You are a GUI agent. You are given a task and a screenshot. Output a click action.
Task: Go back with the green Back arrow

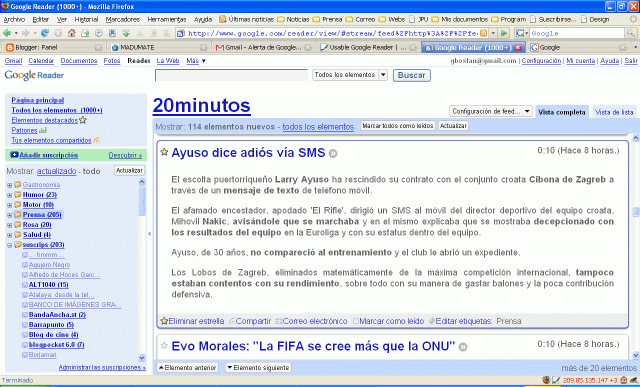pos(7,33)
